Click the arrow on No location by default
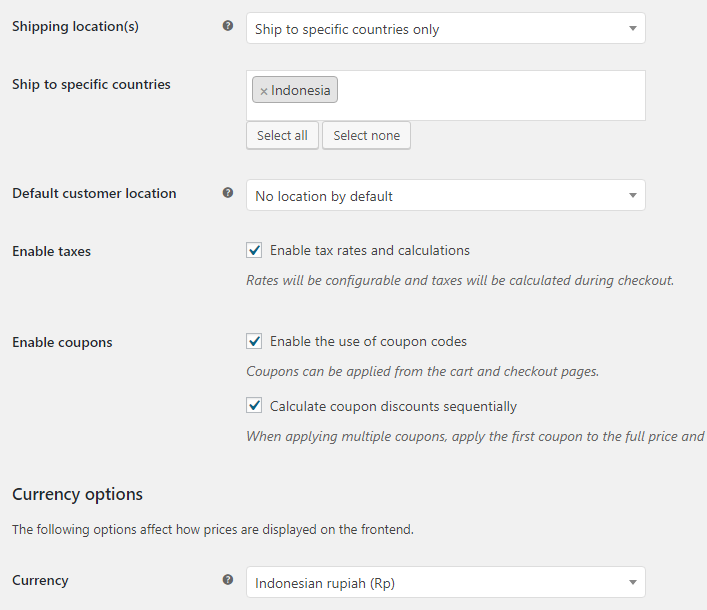 click(x=633, y=195)
